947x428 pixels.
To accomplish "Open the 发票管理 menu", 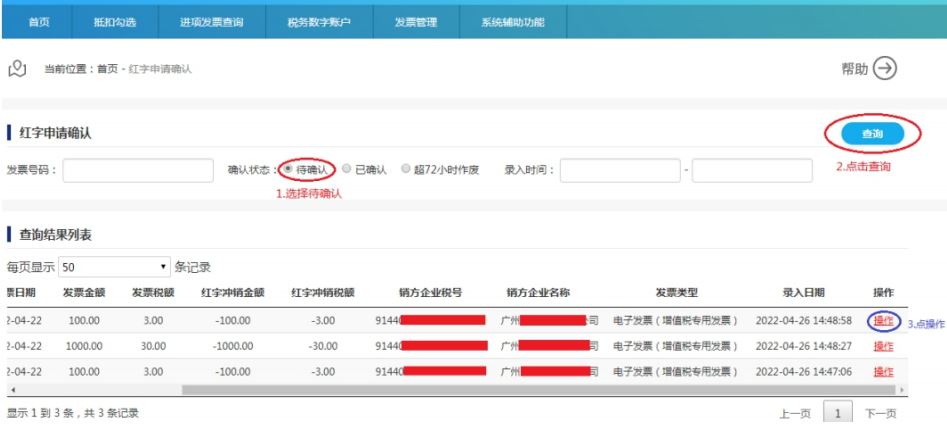I will click(x=416, y=23).
